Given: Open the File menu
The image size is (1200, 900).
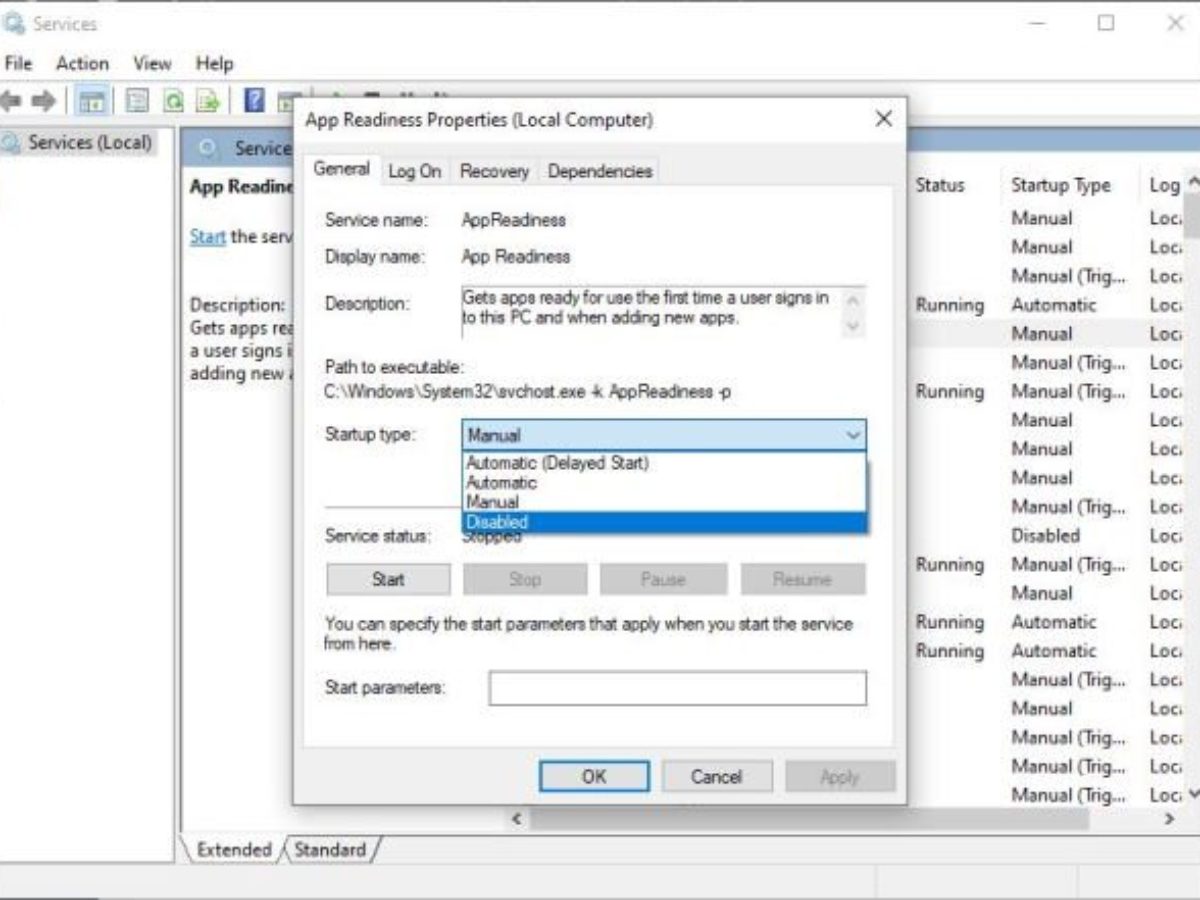Looking at the screenshot, I should [18, 63].
